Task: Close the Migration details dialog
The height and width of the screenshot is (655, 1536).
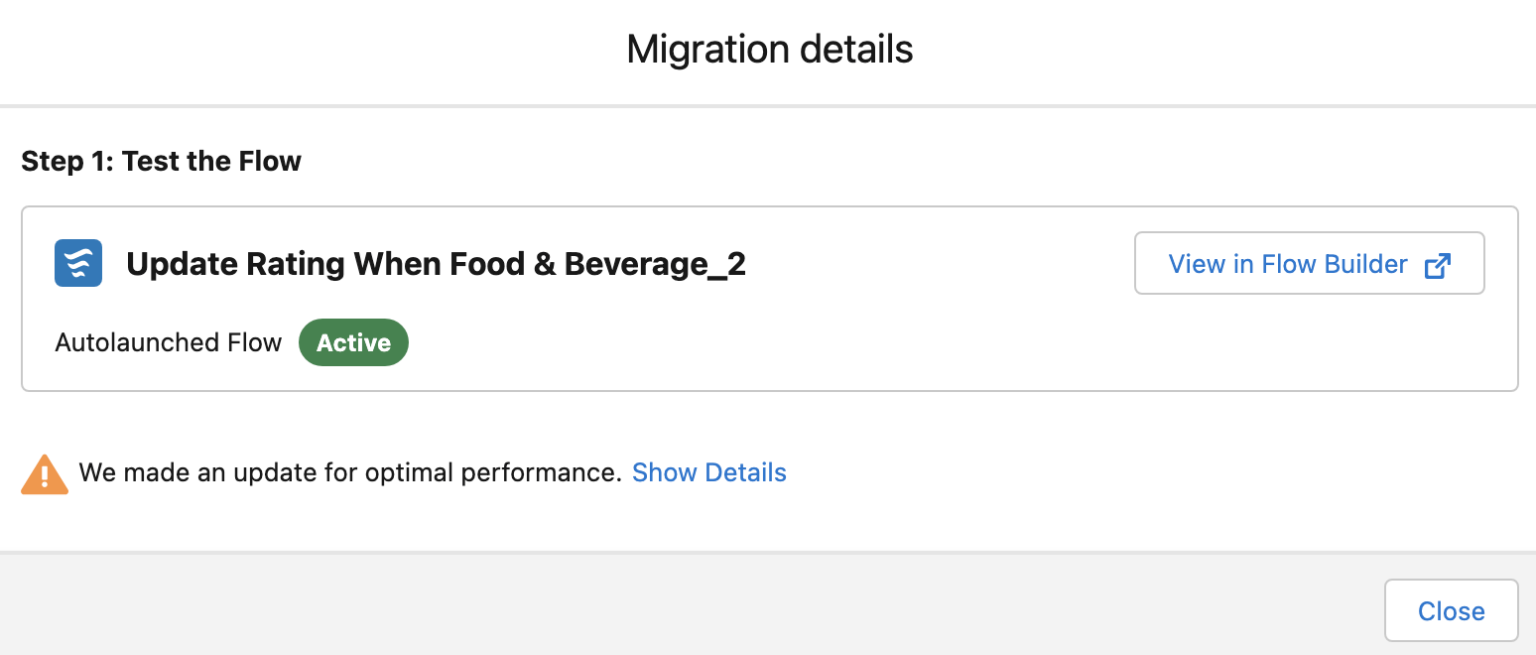Action: point(1451,610)
